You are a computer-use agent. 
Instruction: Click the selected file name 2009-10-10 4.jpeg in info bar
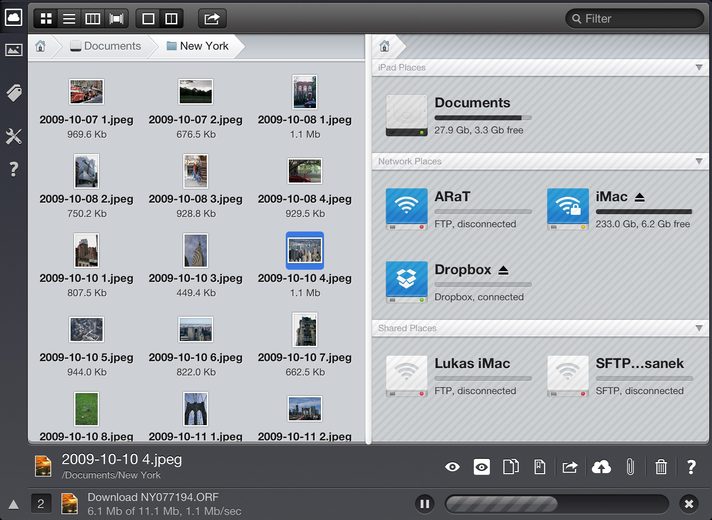click(x=122, y=459)
